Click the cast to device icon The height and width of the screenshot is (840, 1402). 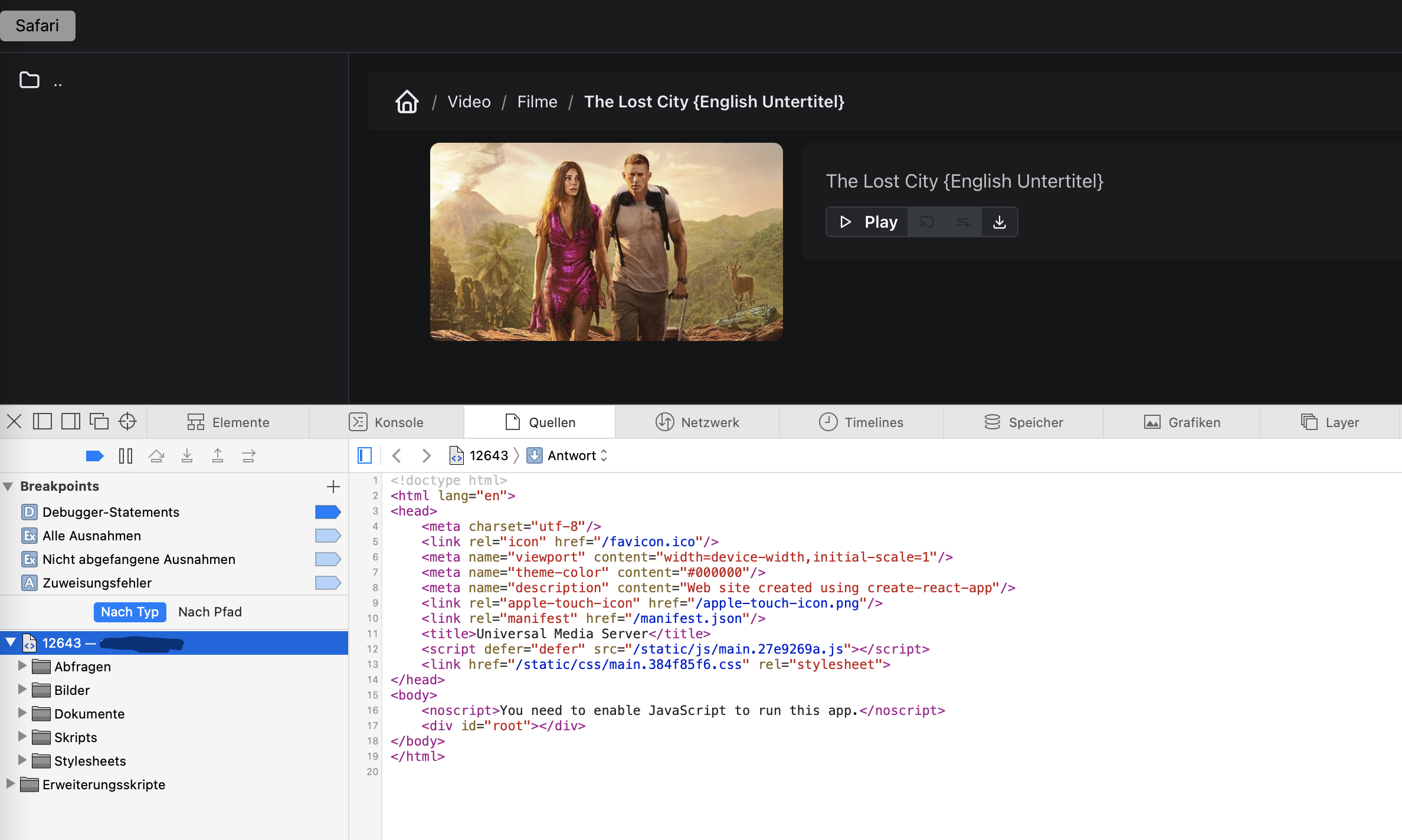point(926,222)
